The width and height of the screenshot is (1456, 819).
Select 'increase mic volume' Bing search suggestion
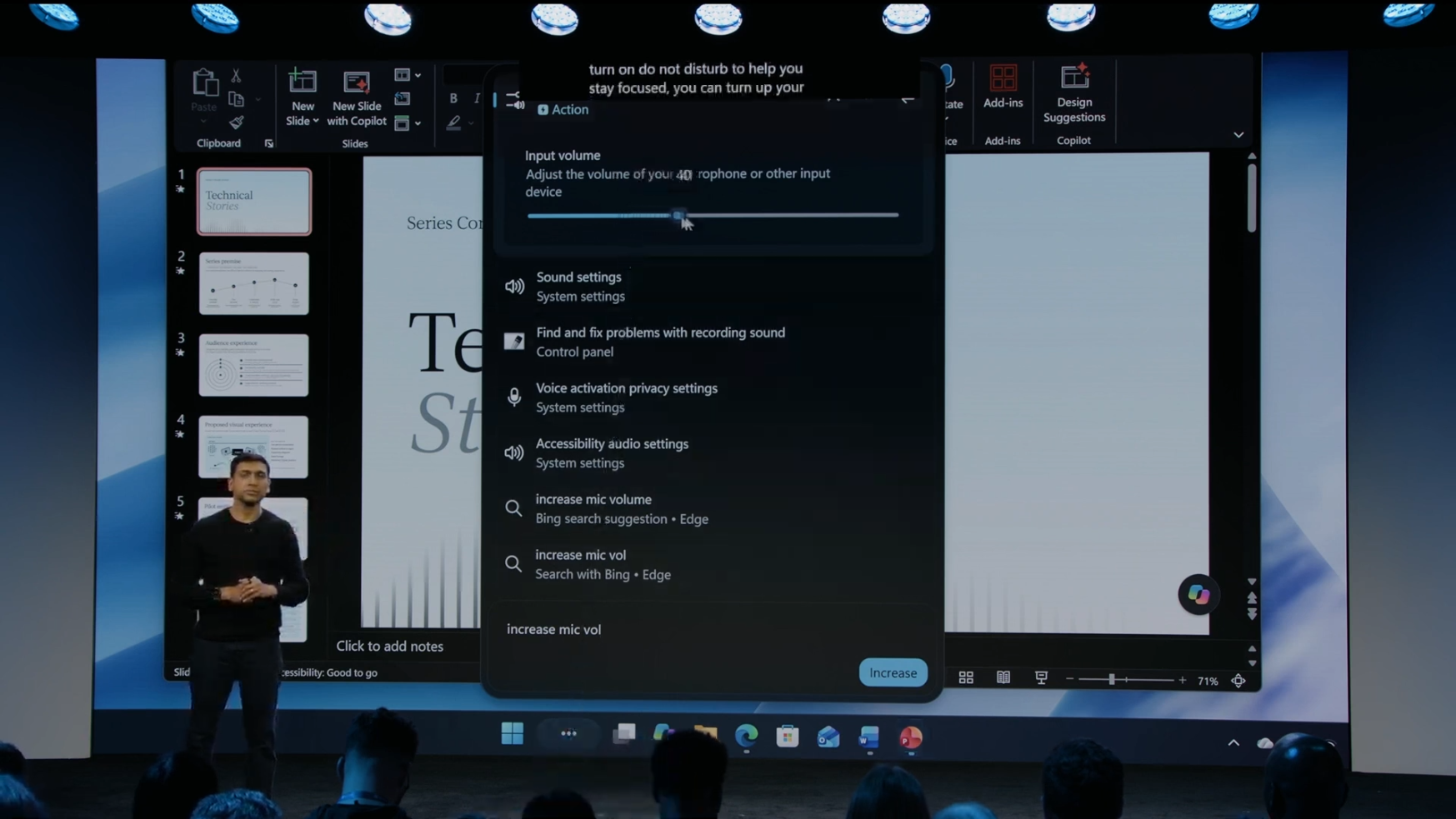click(713, 509)
